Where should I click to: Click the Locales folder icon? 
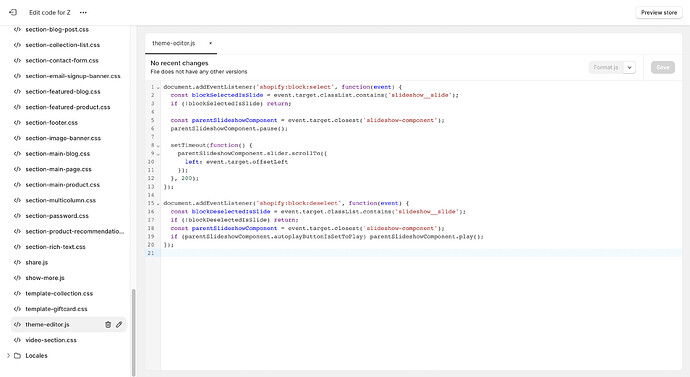(x=18, y=355)
